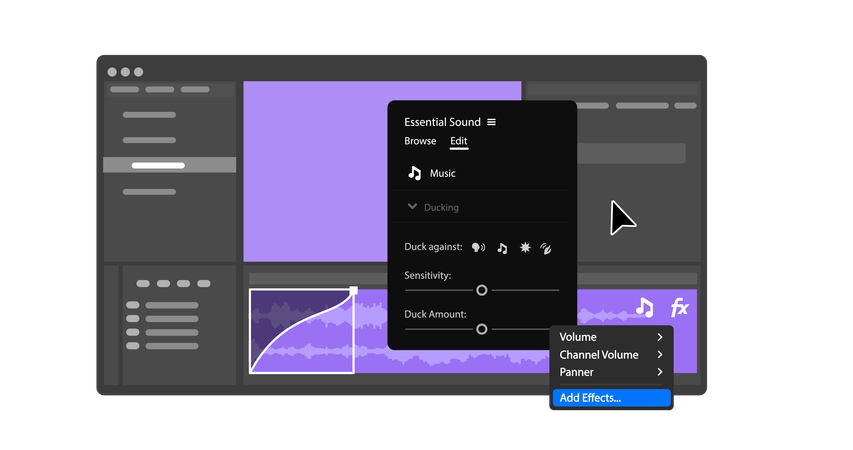This screenshot has width=853, height=450.
Task: Enable the sound effects burst Duck against option
Action: 524,248
